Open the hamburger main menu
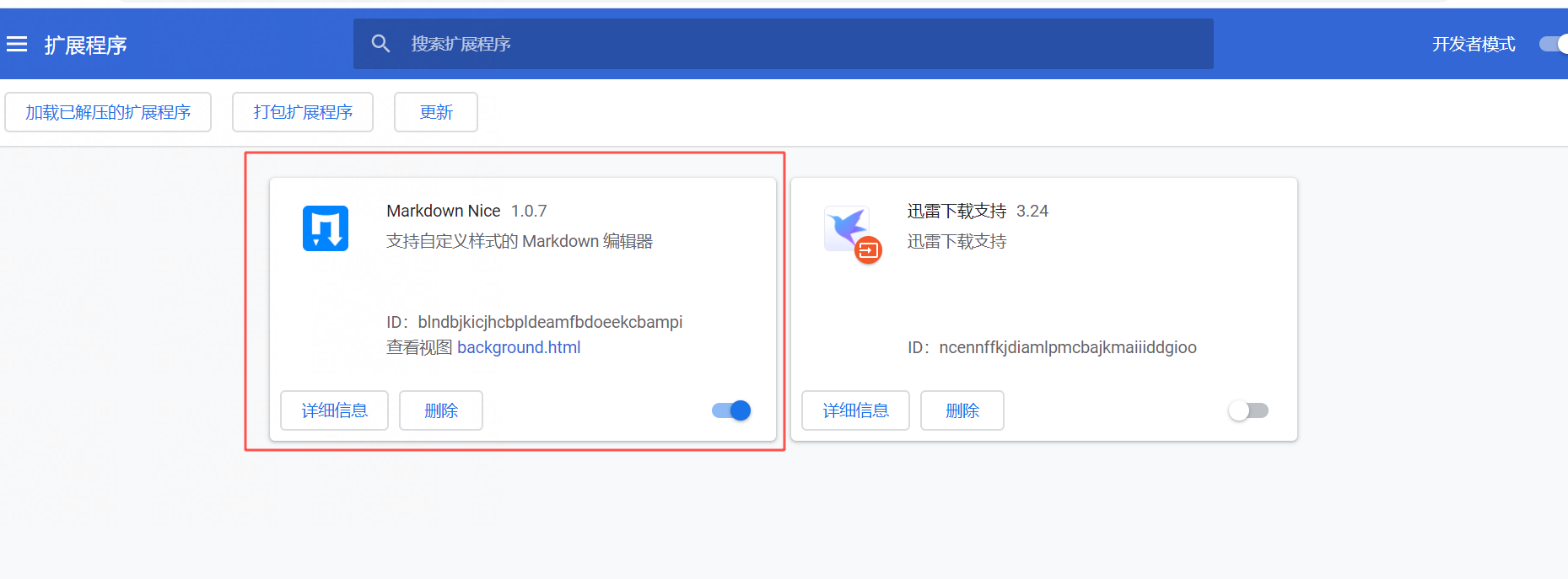This screenshot has height=579, width=1568. click(17, 44)
